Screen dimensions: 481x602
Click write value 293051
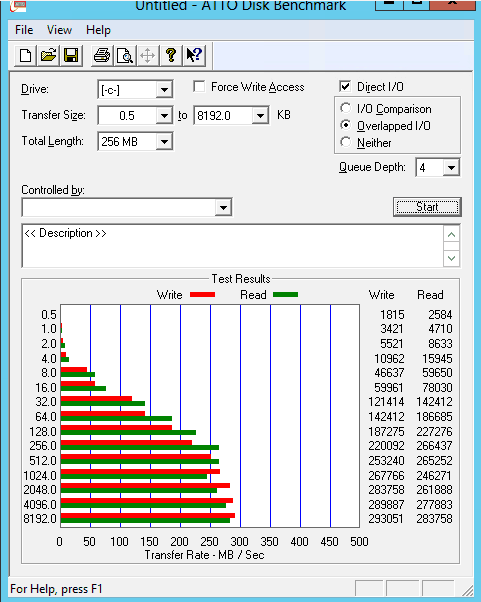tap(386, 519)
